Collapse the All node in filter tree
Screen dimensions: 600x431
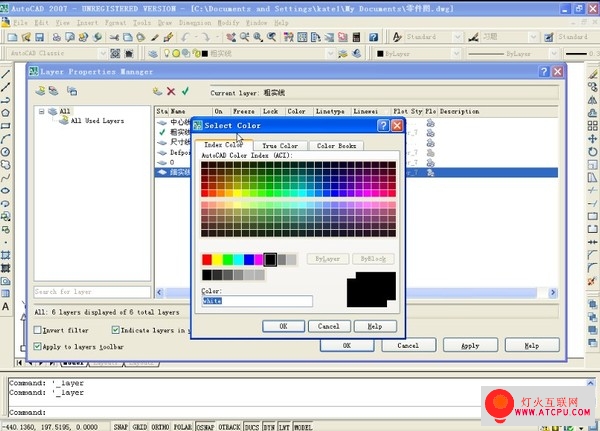point(41,111)
